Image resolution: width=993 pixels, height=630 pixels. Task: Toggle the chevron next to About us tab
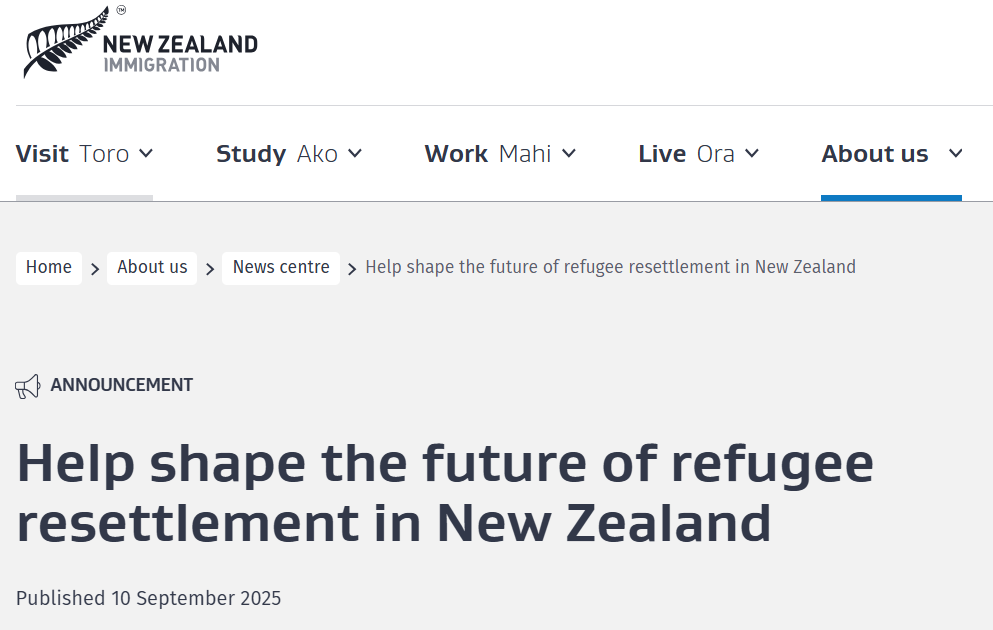tap(955, 153)
